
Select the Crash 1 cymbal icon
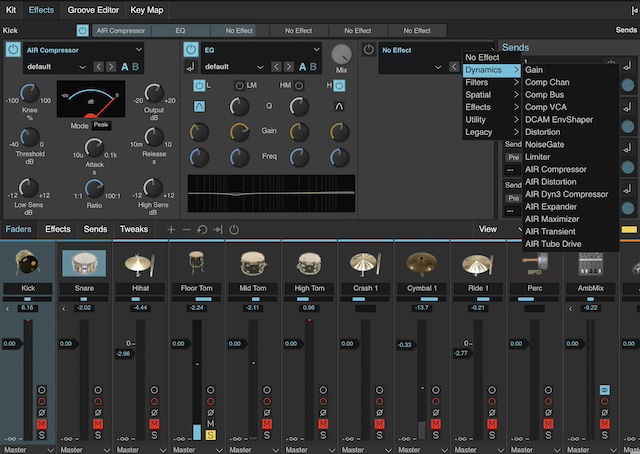362,263
